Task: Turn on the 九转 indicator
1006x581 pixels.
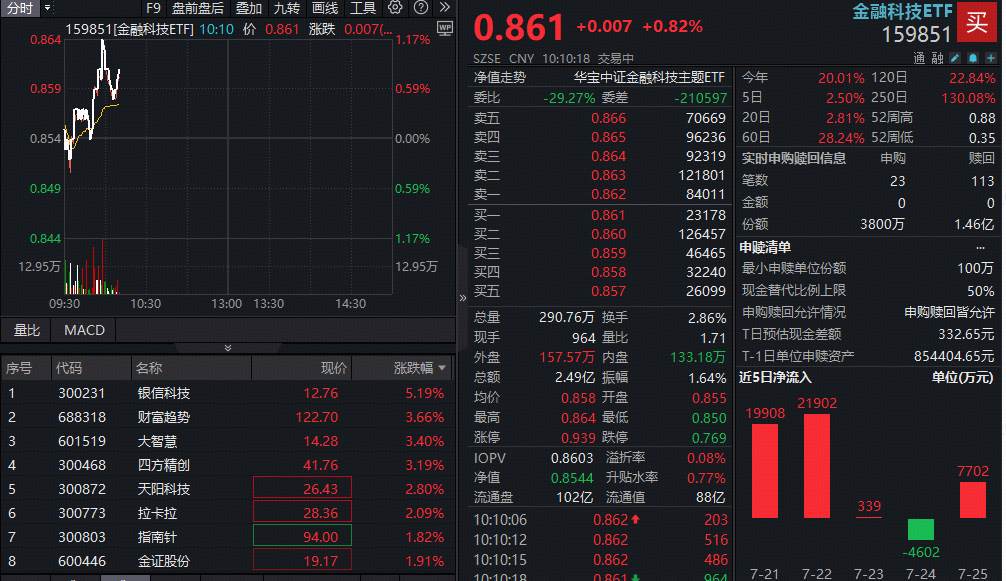Action: (287, 8)
